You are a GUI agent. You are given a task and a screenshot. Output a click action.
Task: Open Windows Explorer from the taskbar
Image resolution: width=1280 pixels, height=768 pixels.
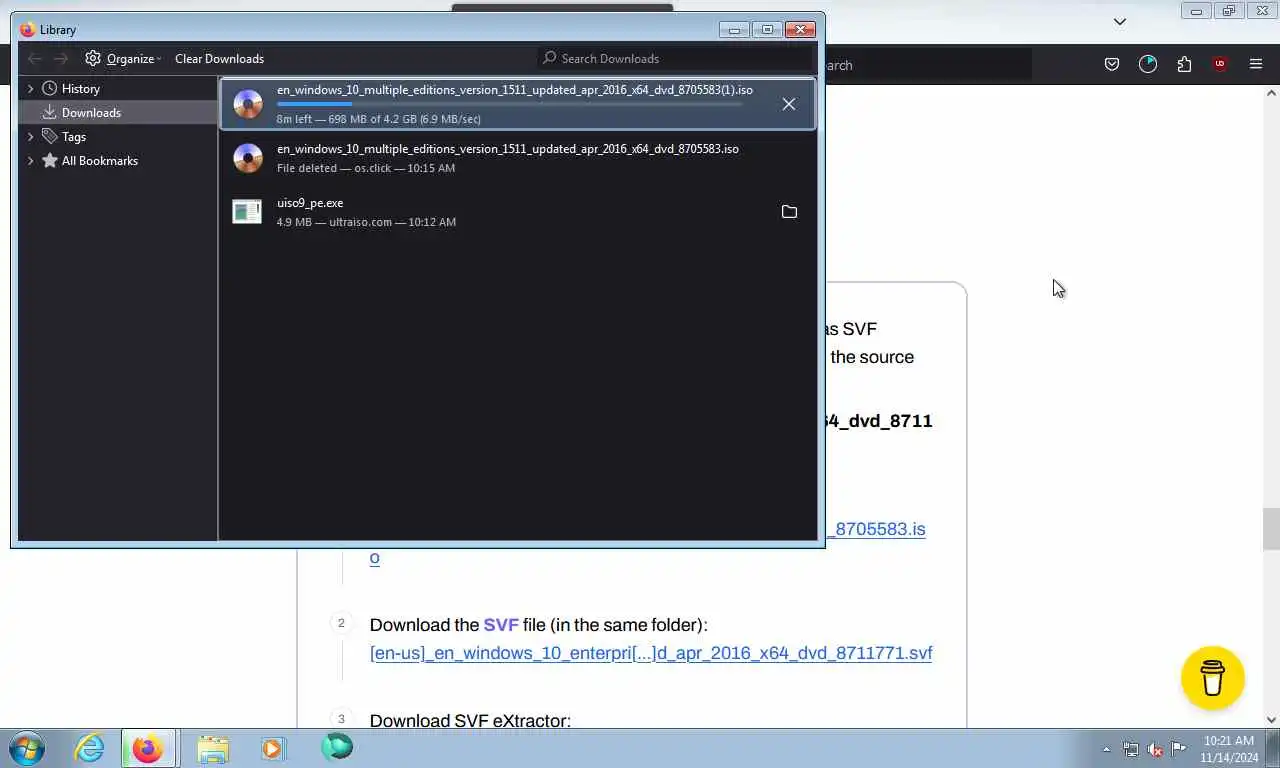(x=213, y=748)
